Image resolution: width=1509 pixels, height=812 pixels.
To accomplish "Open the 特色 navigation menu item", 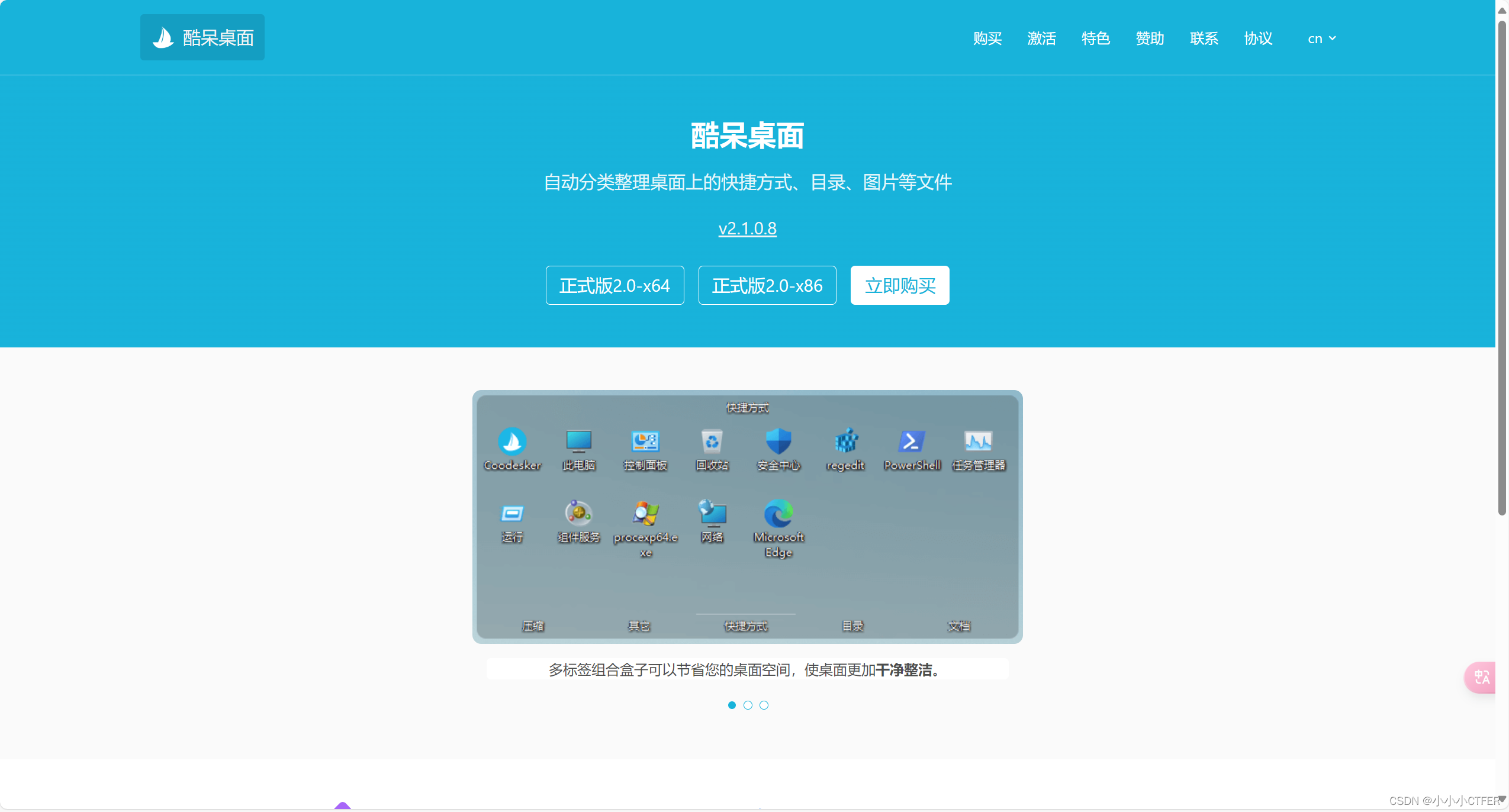I will (x=1095, y=38).
